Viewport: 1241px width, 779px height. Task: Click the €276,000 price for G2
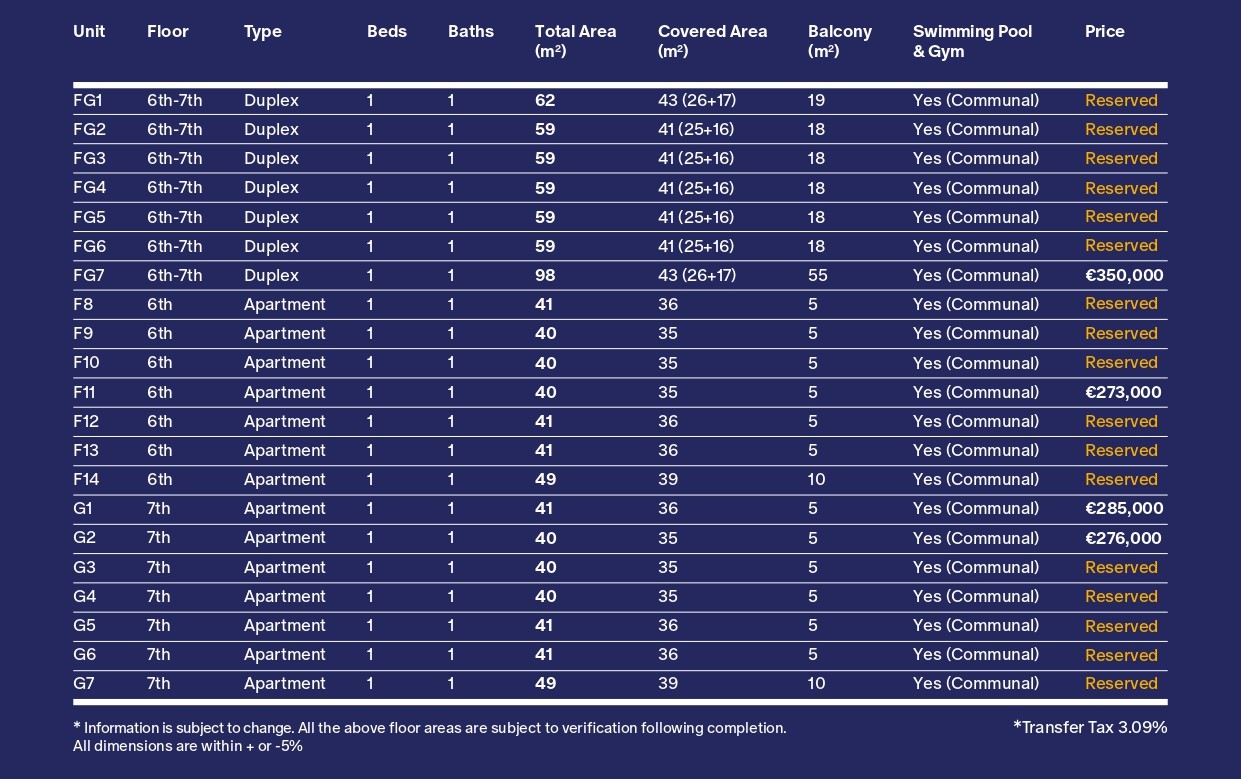pos(1123,538)
